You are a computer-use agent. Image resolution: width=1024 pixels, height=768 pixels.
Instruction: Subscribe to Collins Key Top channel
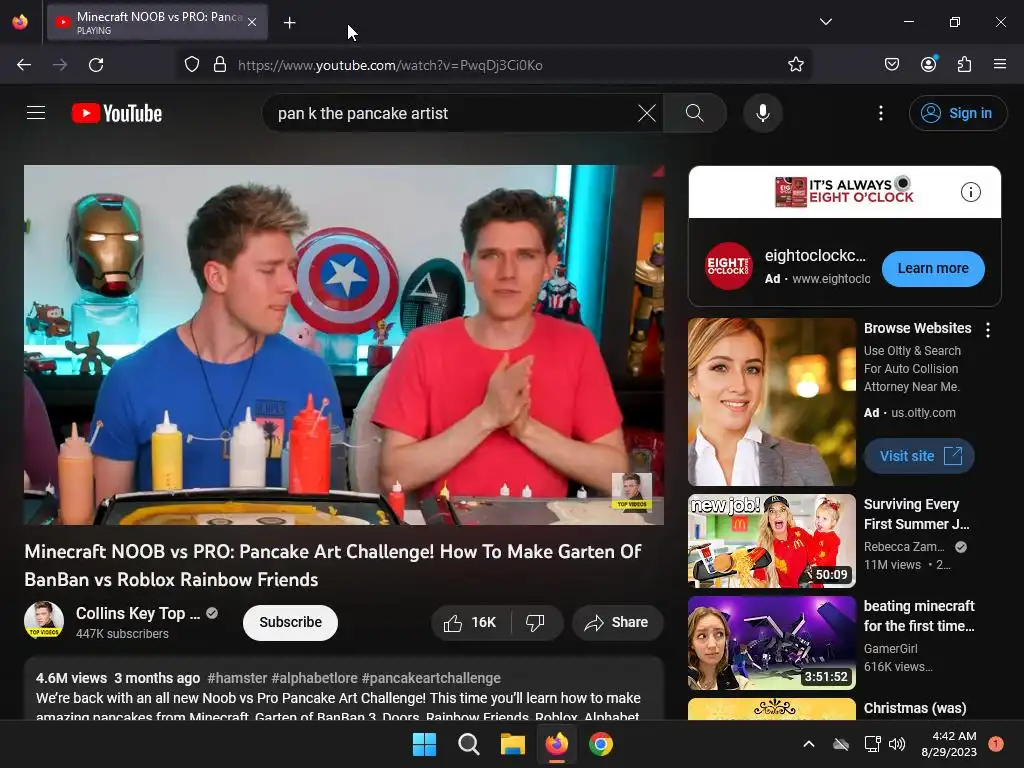click(291, 622)
